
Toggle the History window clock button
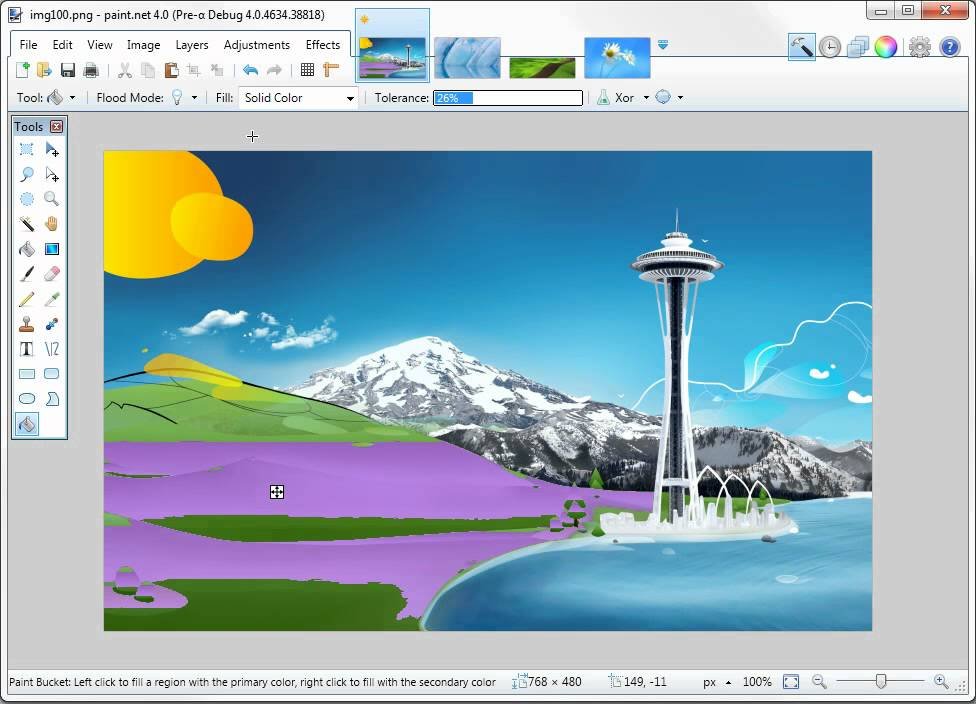830,47
